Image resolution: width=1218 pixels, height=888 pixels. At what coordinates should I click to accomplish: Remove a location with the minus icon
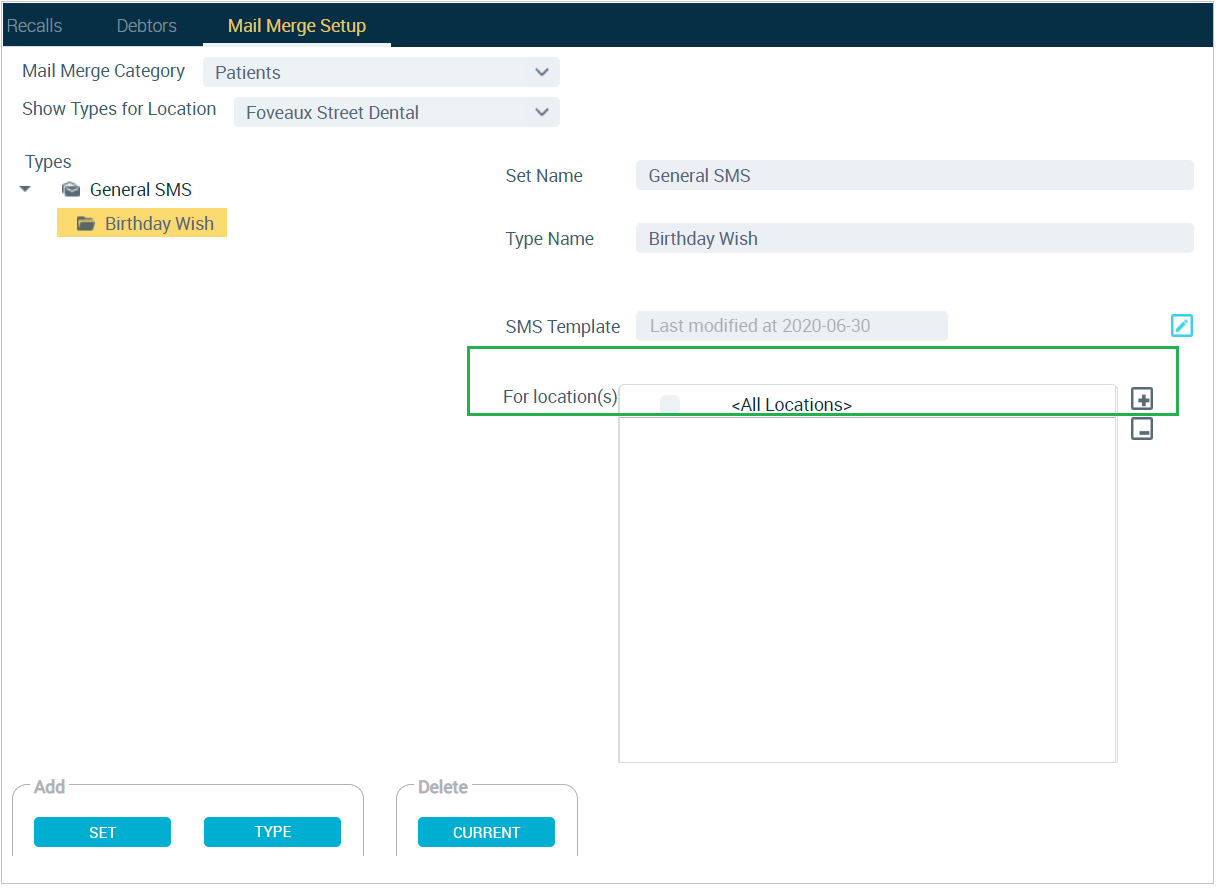(x=1142, y=429)
